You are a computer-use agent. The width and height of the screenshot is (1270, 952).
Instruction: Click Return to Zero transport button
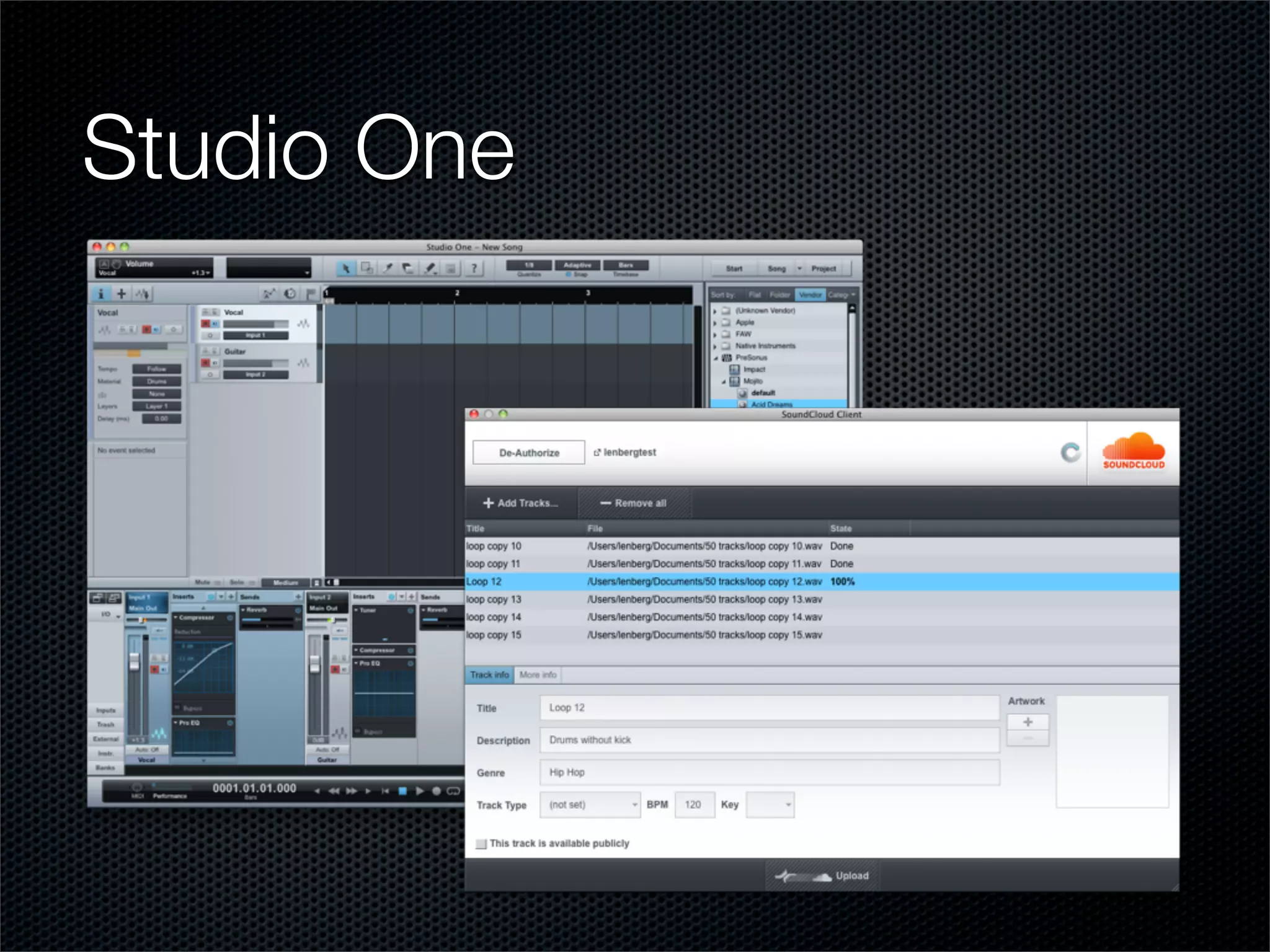384,791
